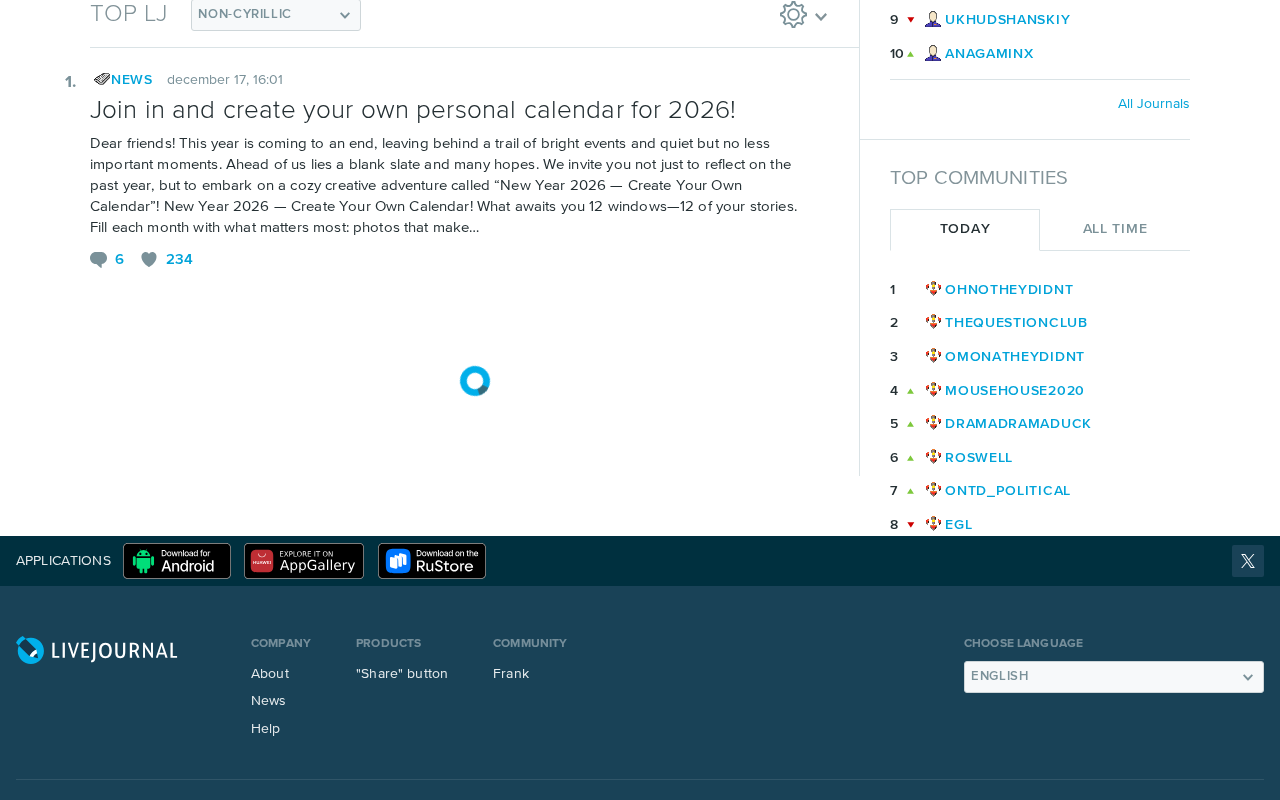The image size is (1280, 800).
Task: Click the user icon beside ANAGAMINX
Action: point(933,53)
